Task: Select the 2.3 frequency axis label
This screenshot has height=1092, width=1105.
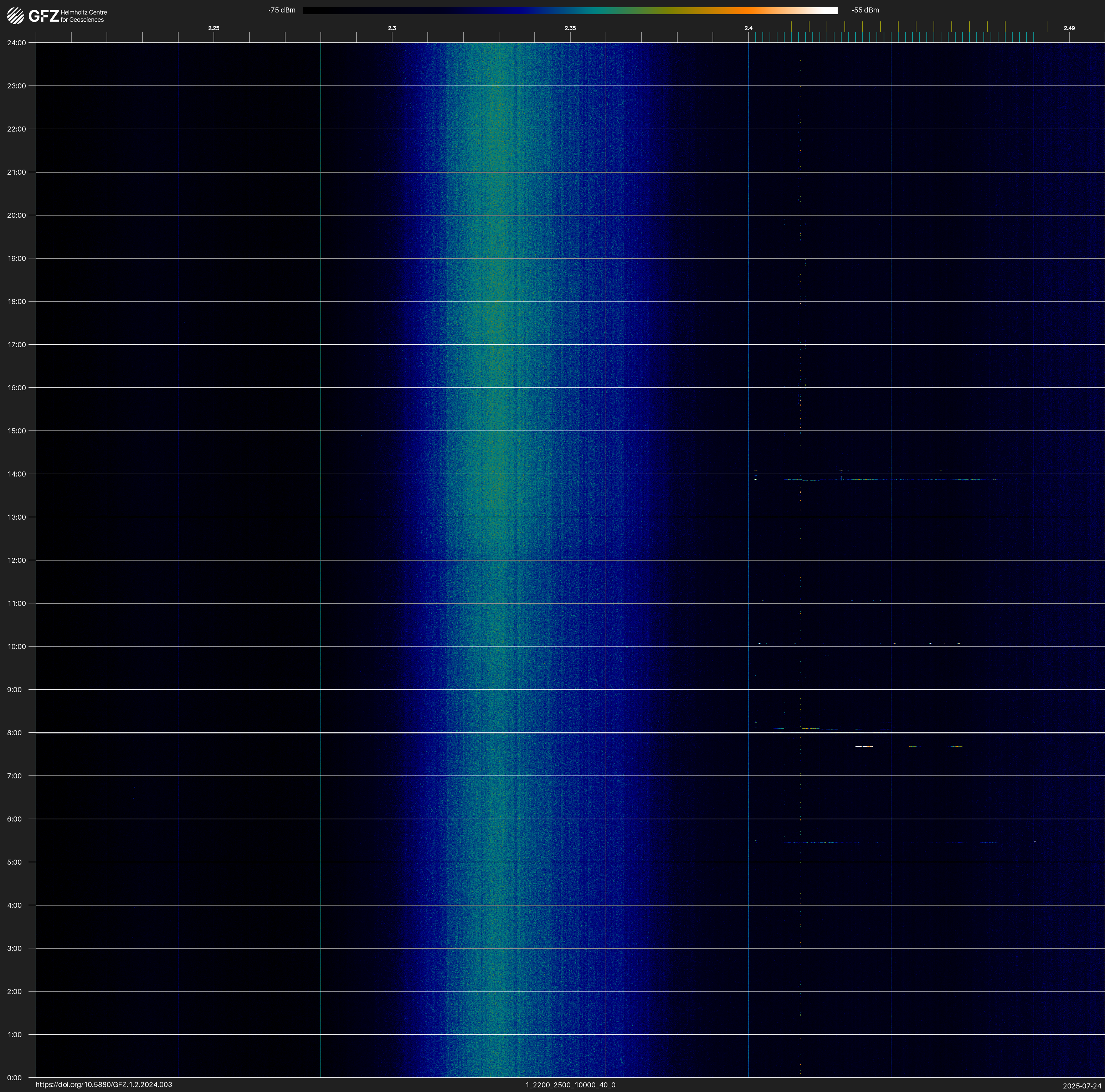Action: click(392, 28)
